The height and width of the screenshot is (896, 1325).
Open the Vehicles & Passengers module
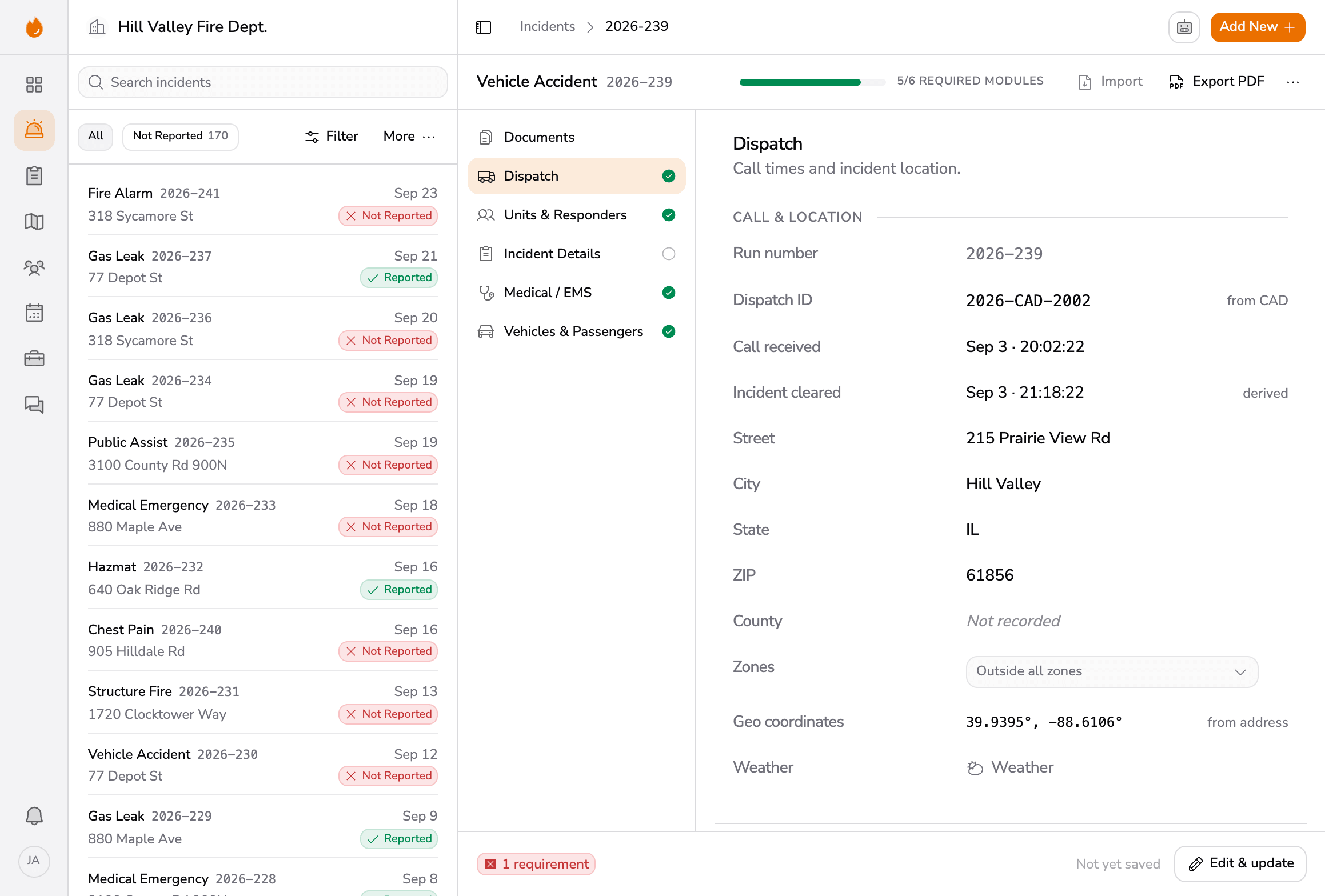click(576, 331)
